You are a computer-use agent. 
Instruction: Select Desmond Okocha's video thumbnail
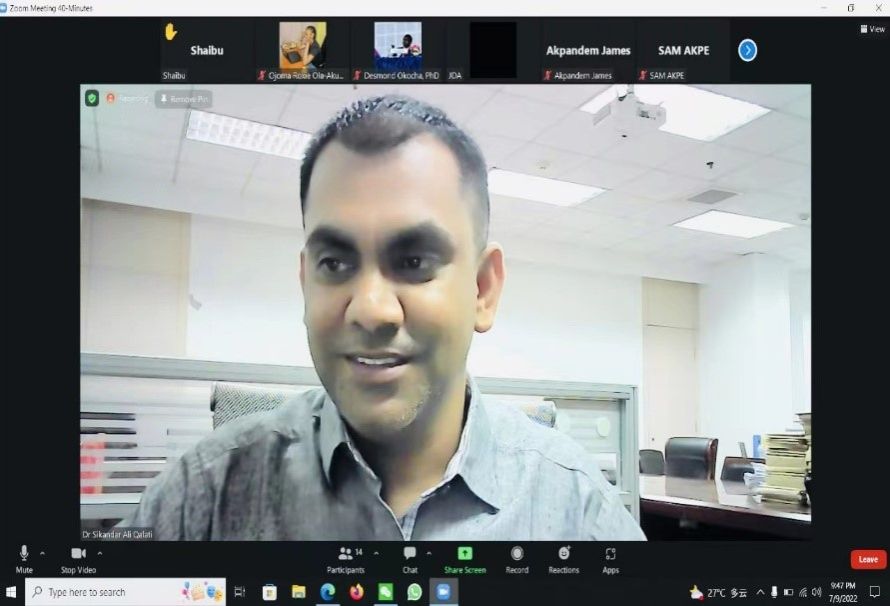(x=397, y=48)
